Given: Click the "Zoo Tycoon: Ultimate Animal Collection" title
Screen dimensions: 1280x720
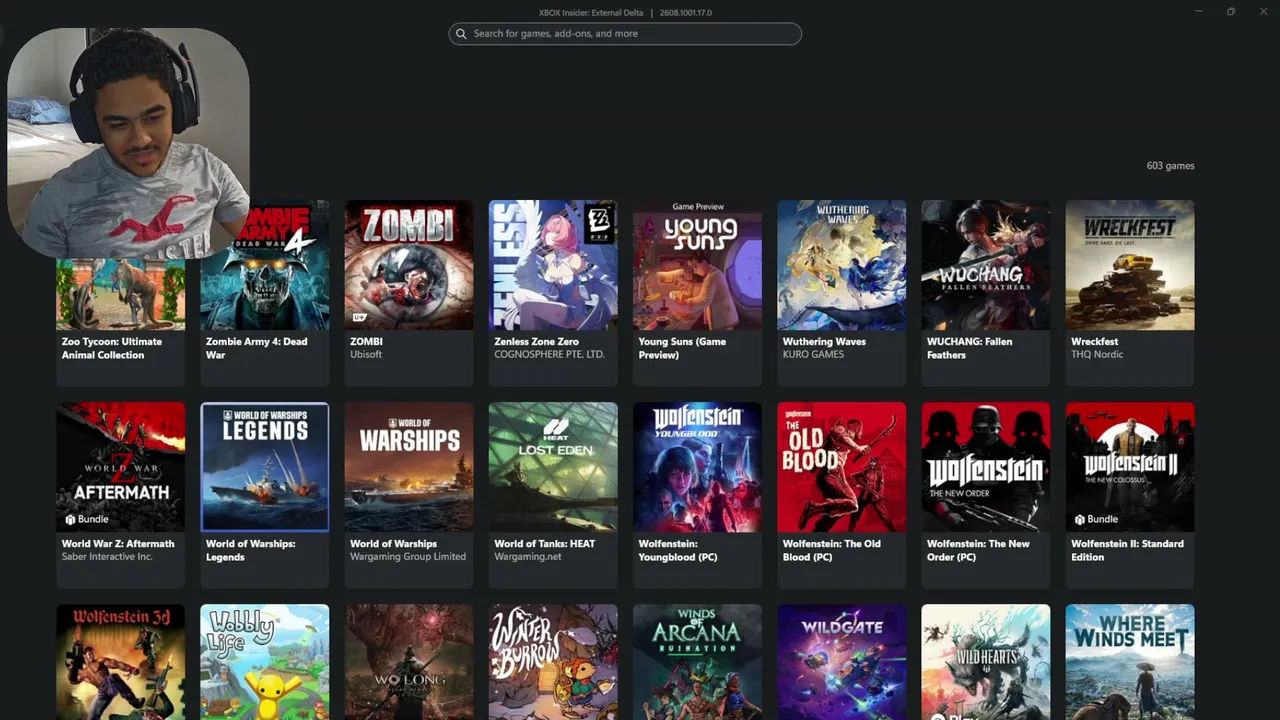Looking at the screenshot, I should pyautogui.click(x=111, y=348).
